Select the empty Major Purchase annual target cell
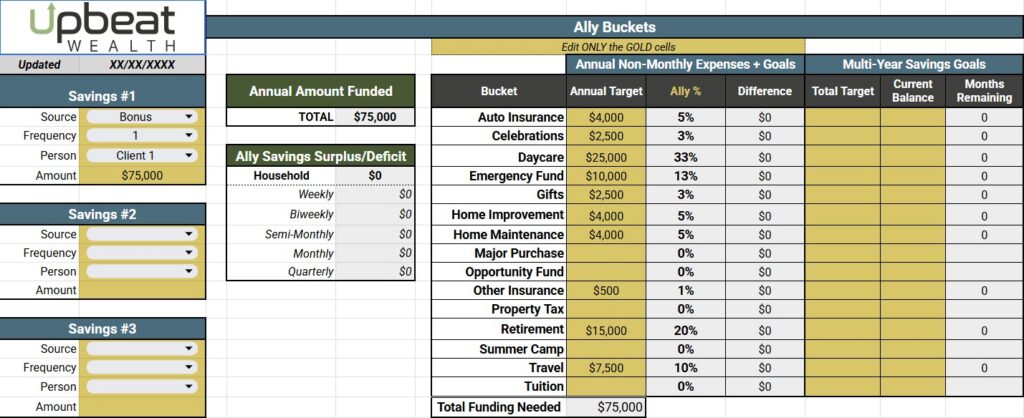This screenshot has height=418, width=1024. 606,253
